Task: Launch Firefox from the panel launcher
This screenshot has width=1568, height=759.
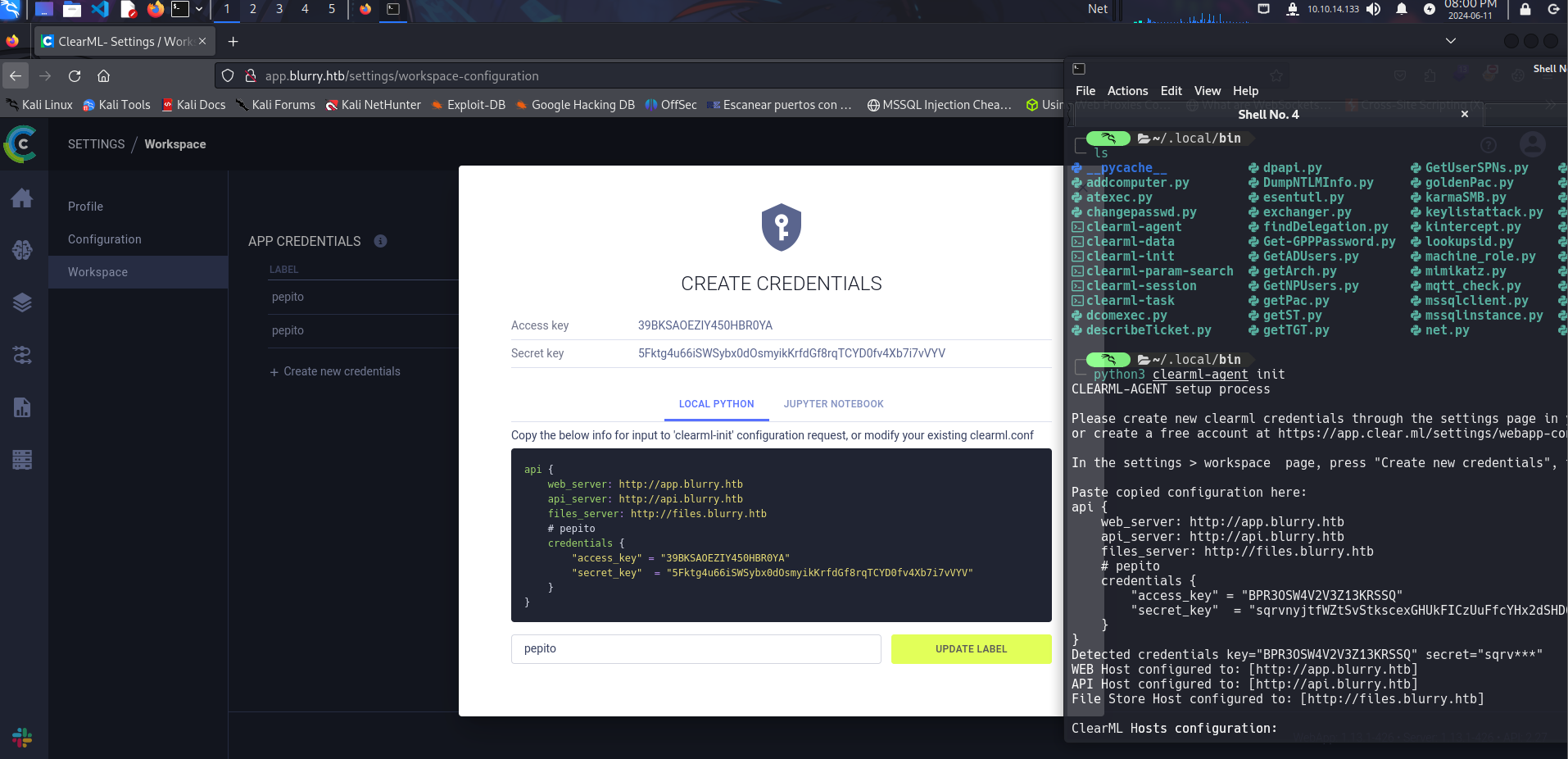Action: (x=156, y=9)
